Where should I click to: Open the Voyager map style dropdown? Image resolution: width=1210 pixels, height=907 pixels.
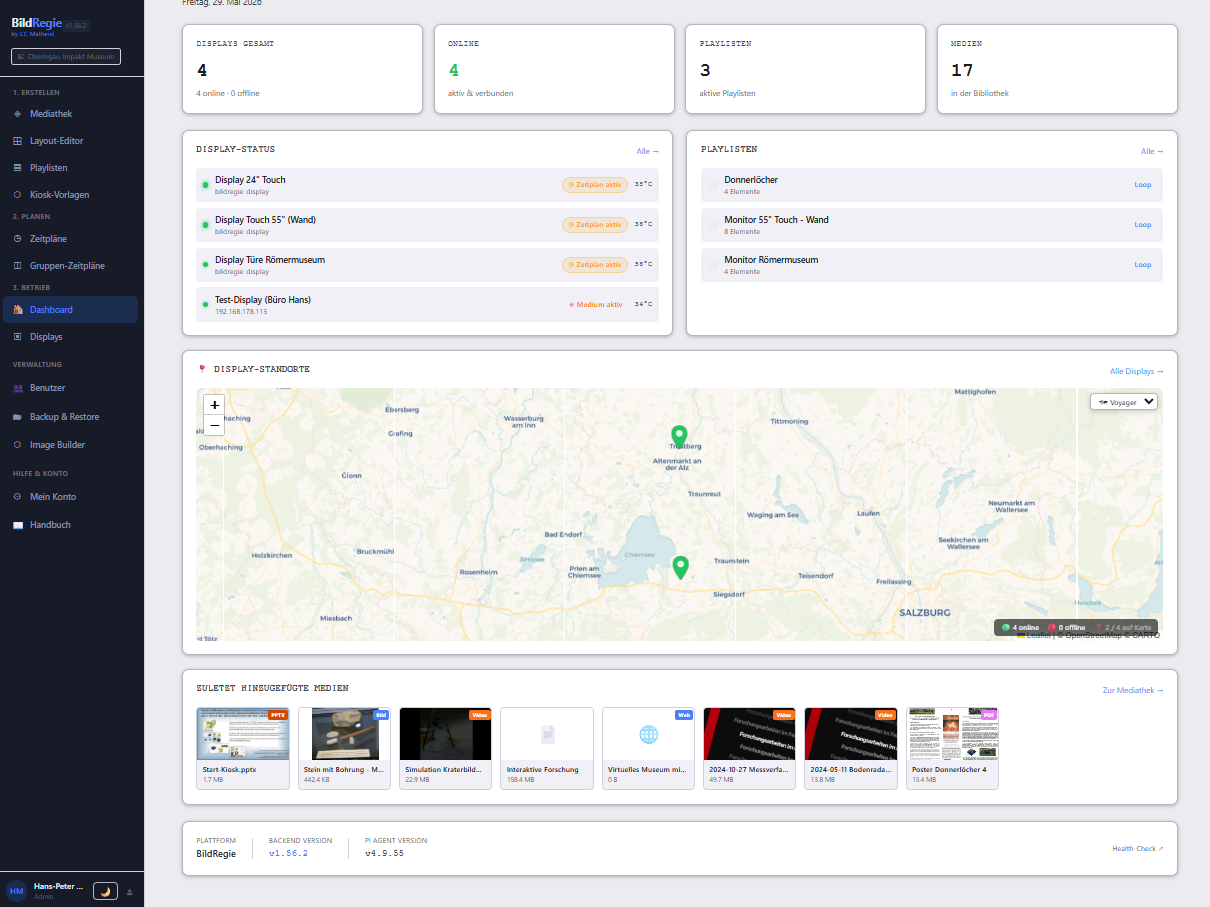click(x=1124, y=401)
